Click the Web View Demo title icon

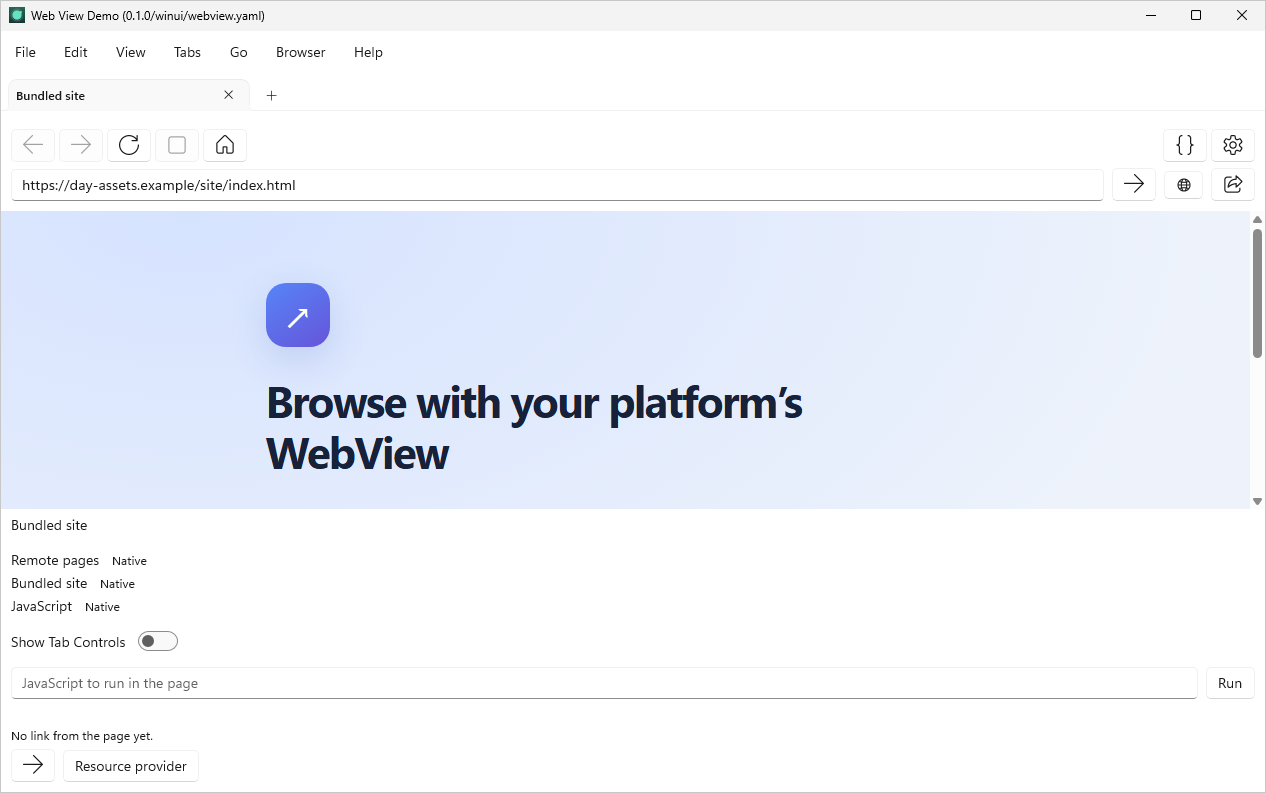(x=17, y=15)
